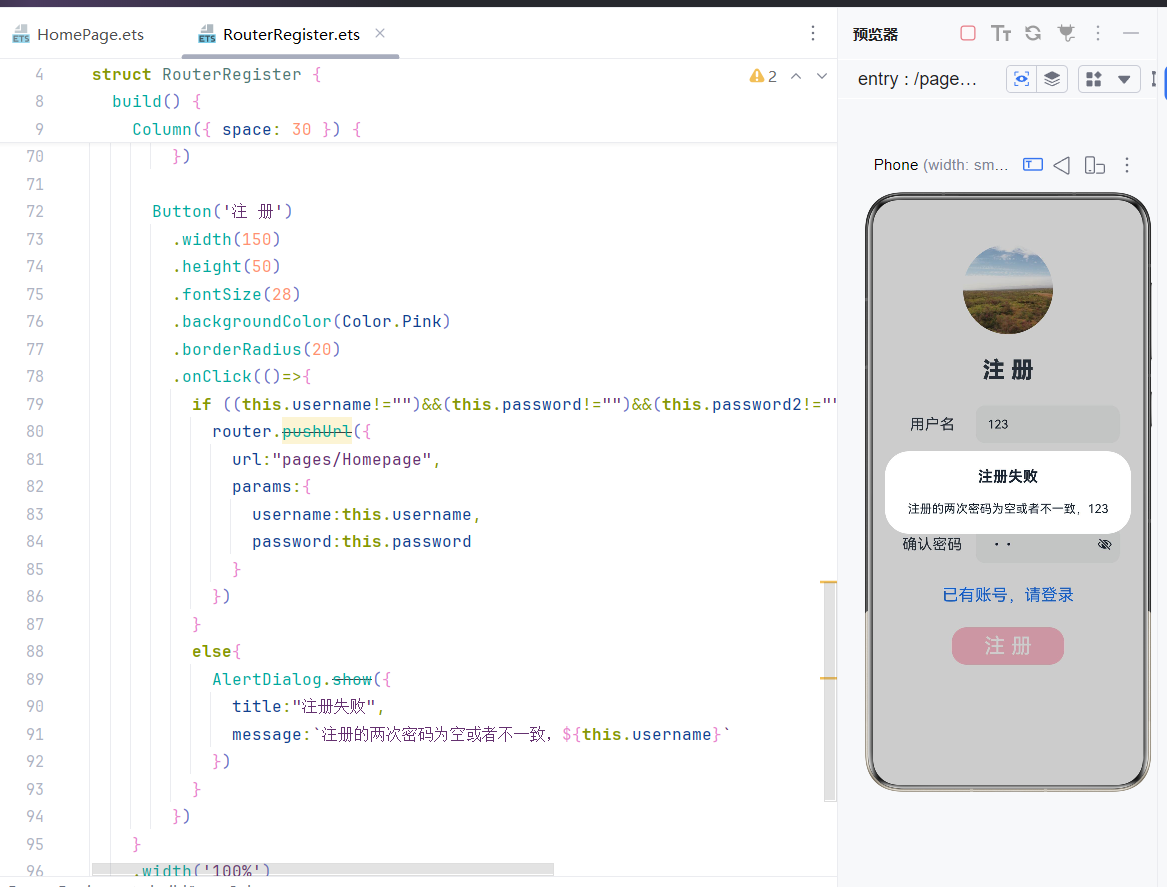Open the editor tabs options menu

[x=813, y=33]
